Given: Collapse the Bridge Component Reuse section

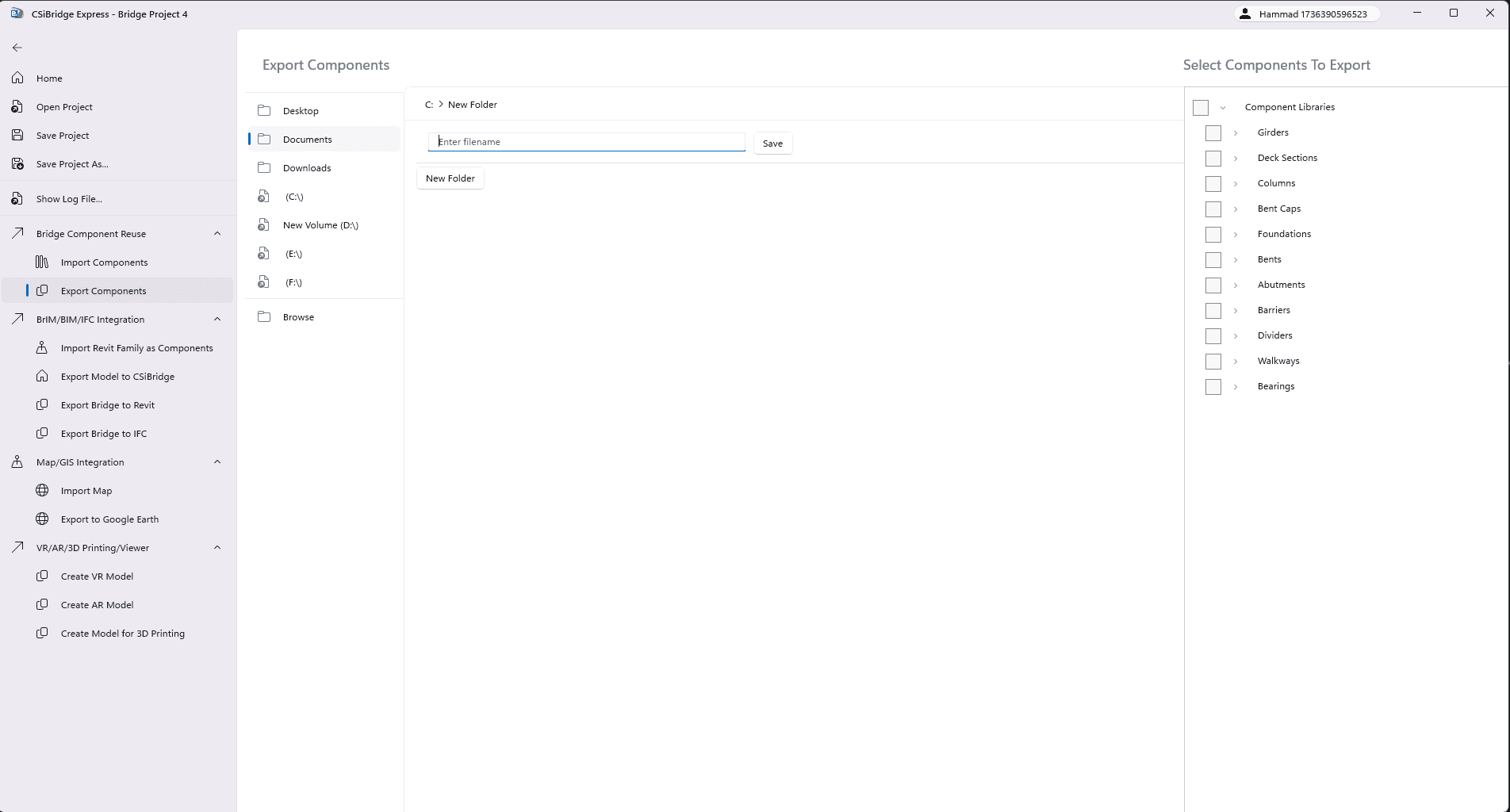Looking at the screenshot, I should coord(217,234).
